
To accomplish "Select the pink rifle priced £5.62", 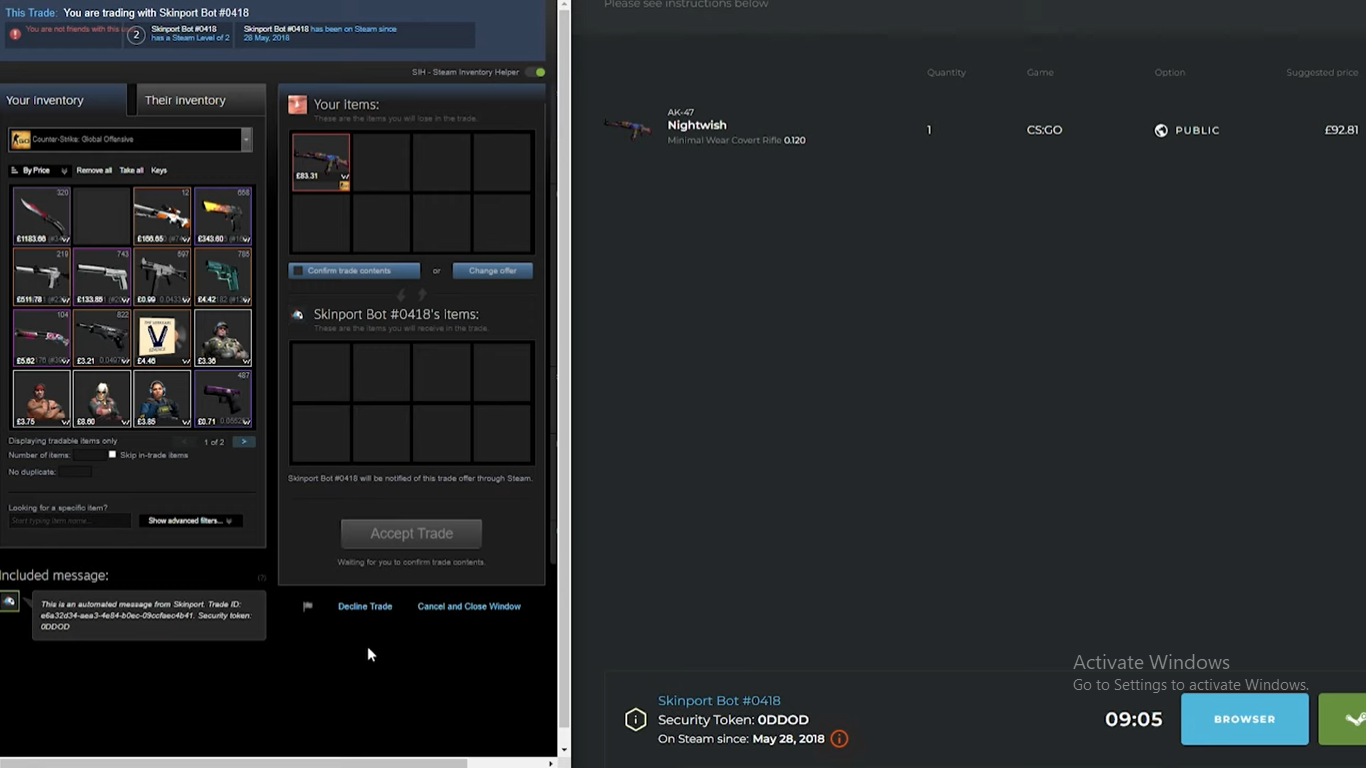I will [x=42, y=338].
